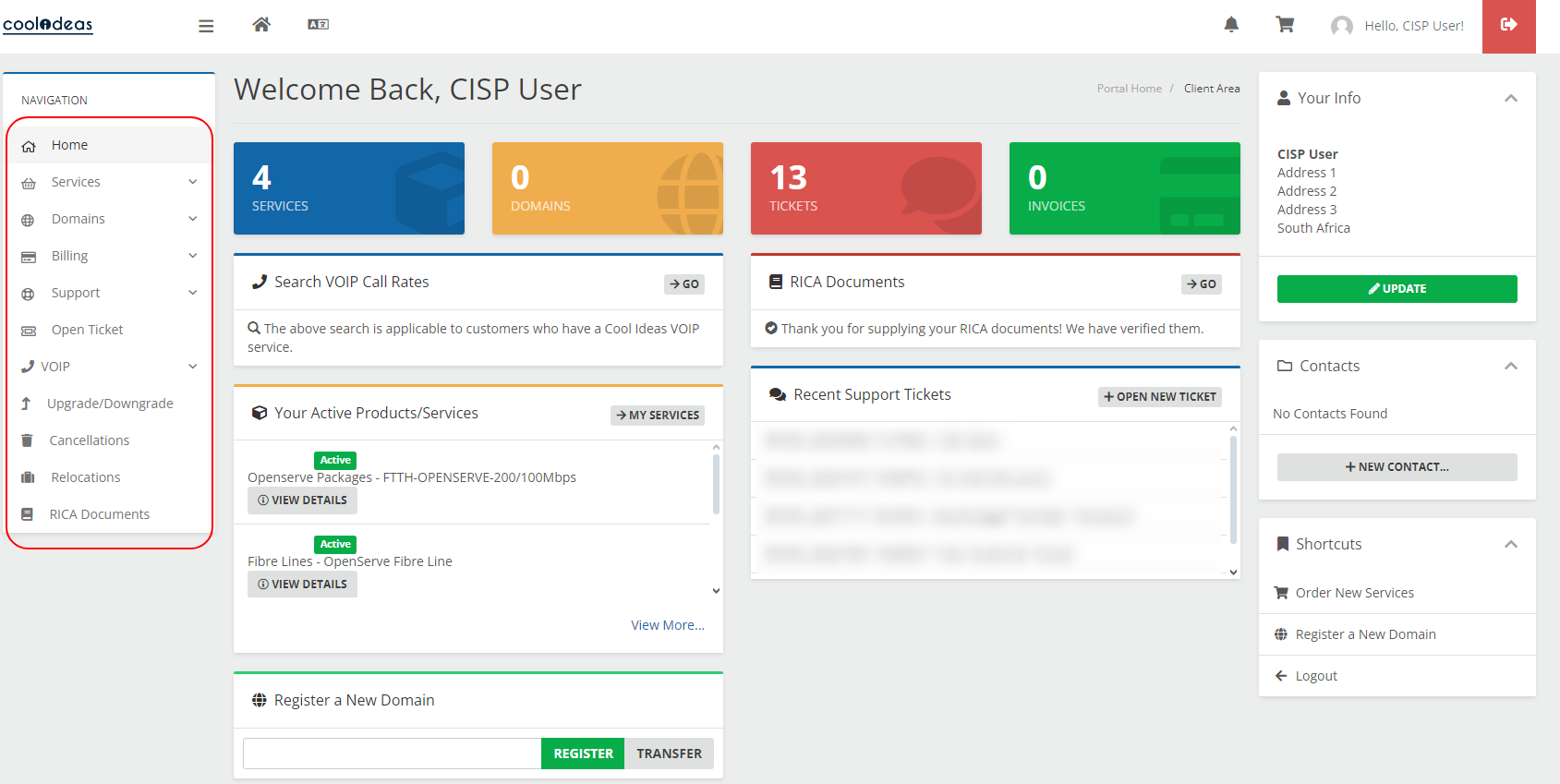The image size is (1560, 784).
Task: Expand the Services menu chevron
Action: [193, 182]
